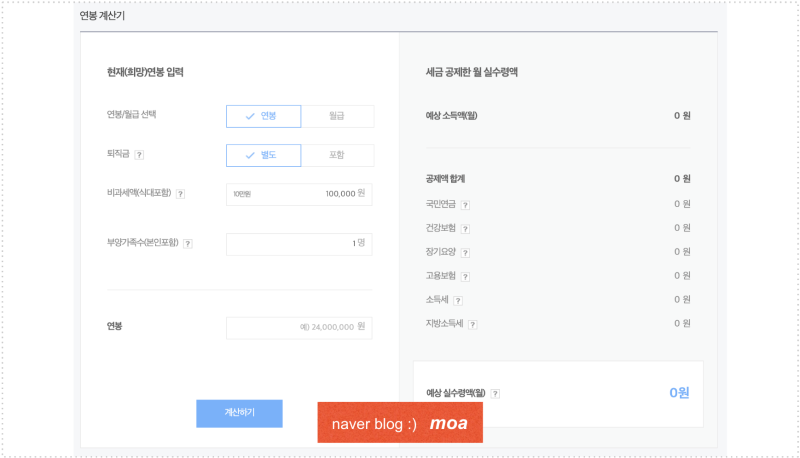Show 소득세 help tooltip icon

tap(458, 301)
